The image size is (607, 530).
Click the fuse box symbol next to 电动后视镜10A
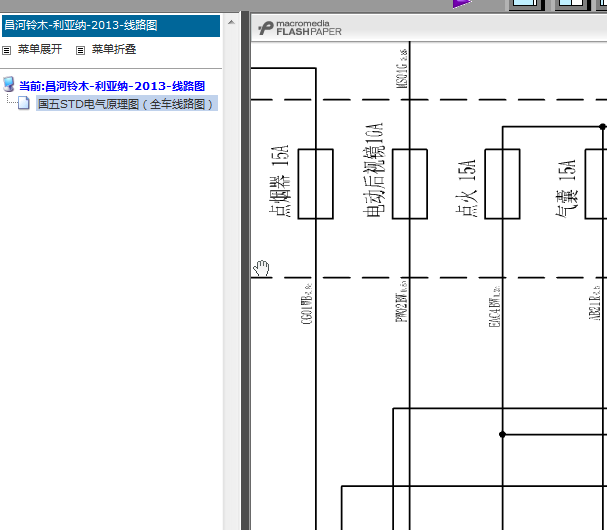tap(410, 184)
